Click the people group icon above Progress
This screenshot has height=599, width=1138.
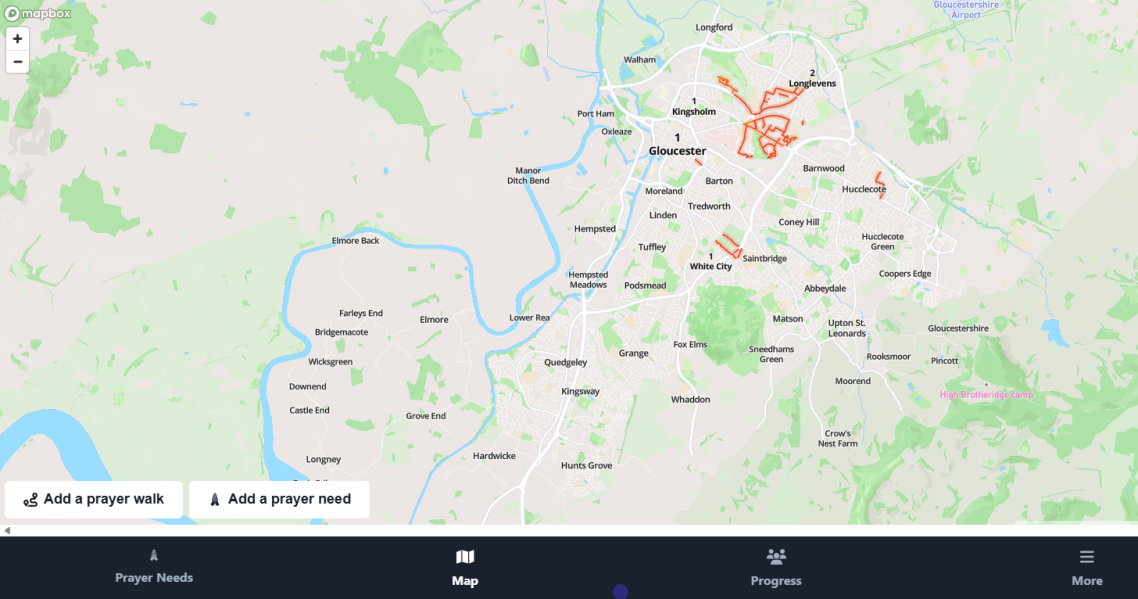[776, 557]
